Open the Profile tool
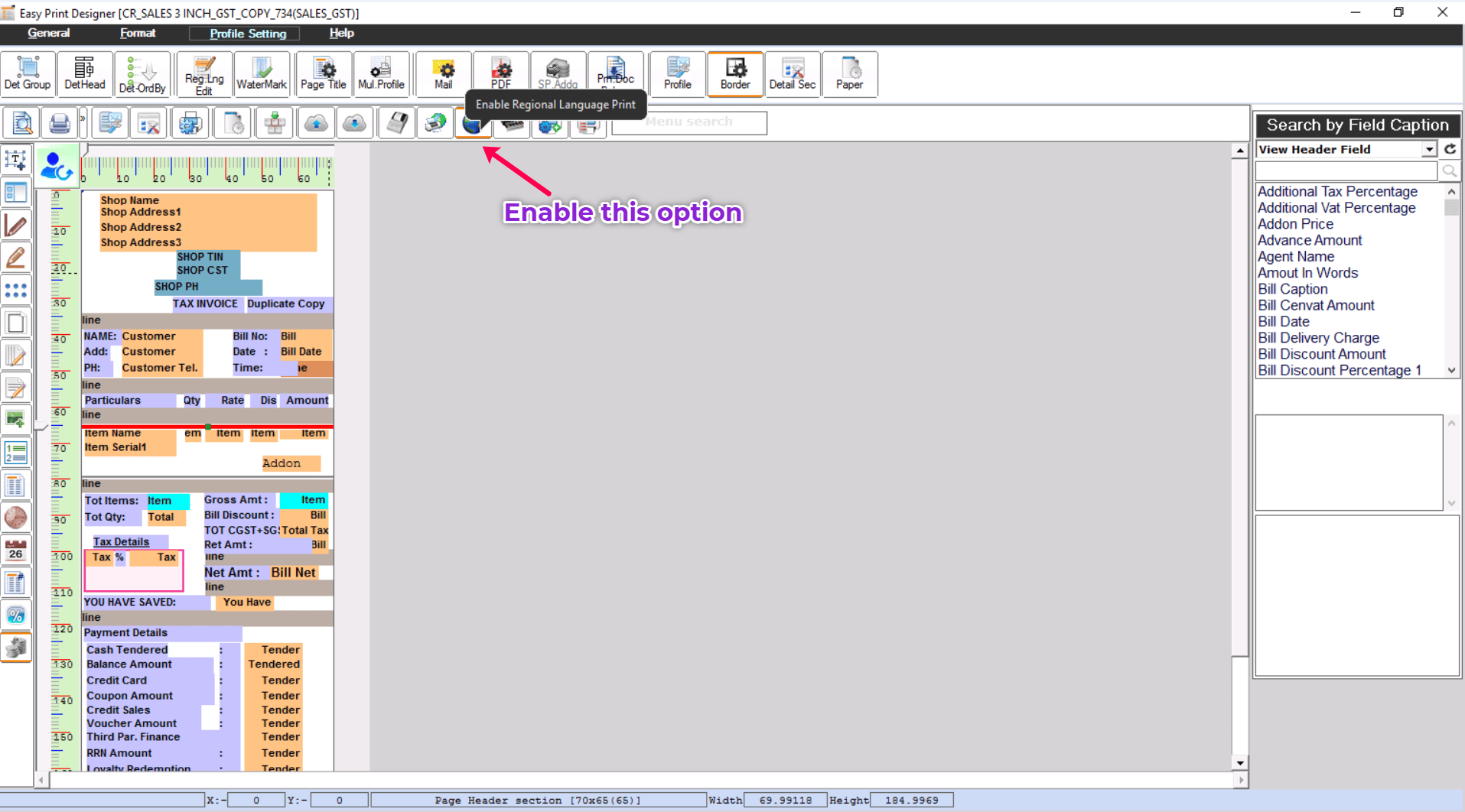The width and height of the screenshot is (1465, 812). pos(678,74)
